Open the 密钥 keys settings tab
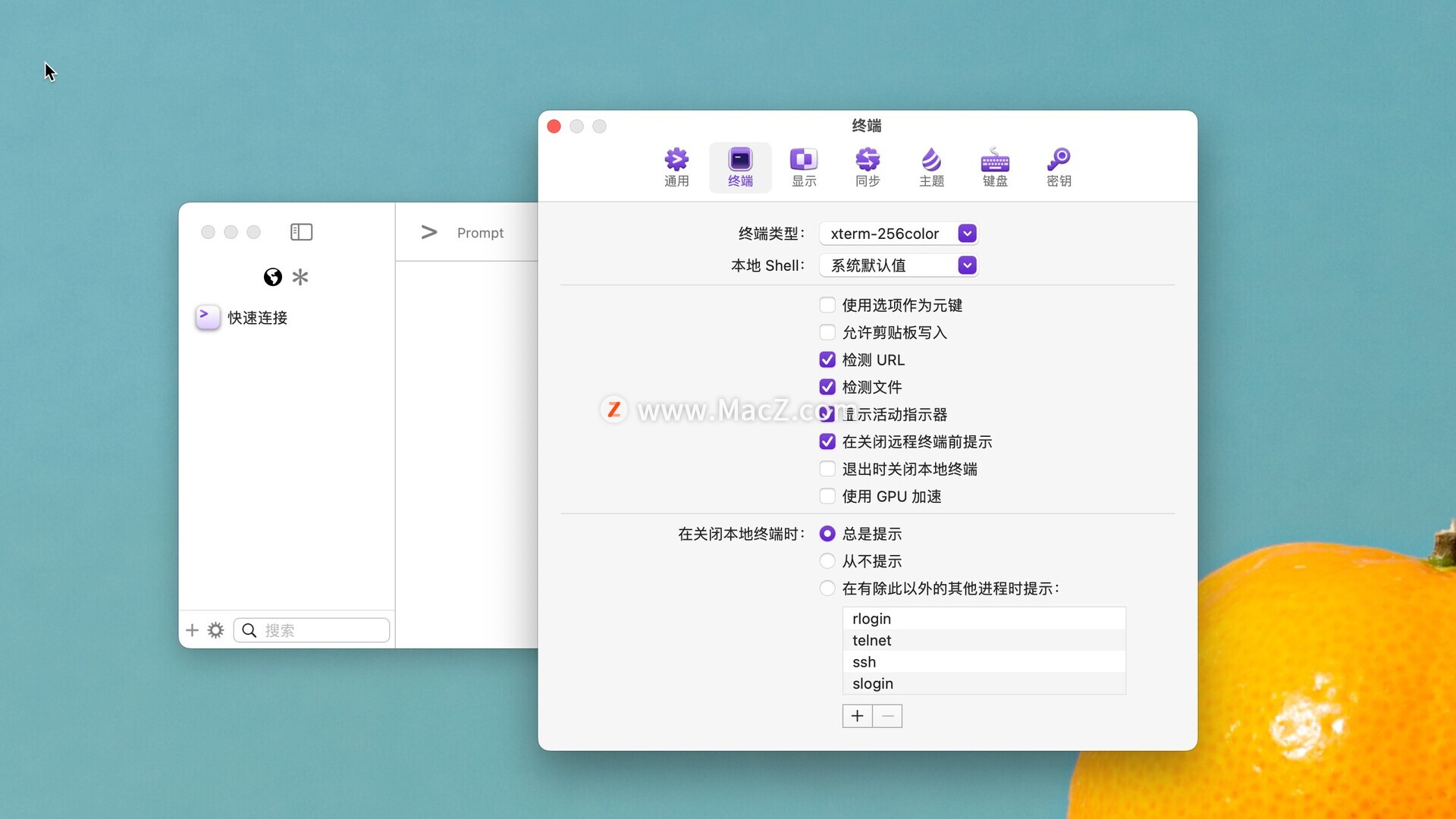Viewport: 1456px width, 819px height. (x=1059, y=167)
